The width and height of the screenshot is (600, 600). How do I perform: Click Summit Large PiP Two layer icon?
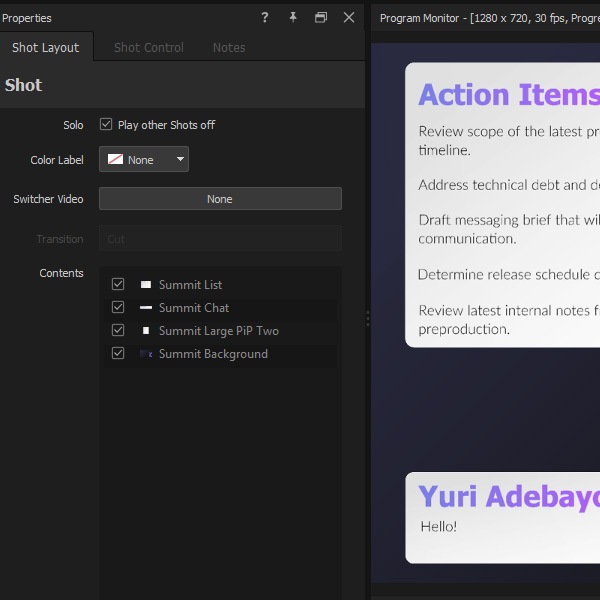pyautogui.click(x=146, y=330)
